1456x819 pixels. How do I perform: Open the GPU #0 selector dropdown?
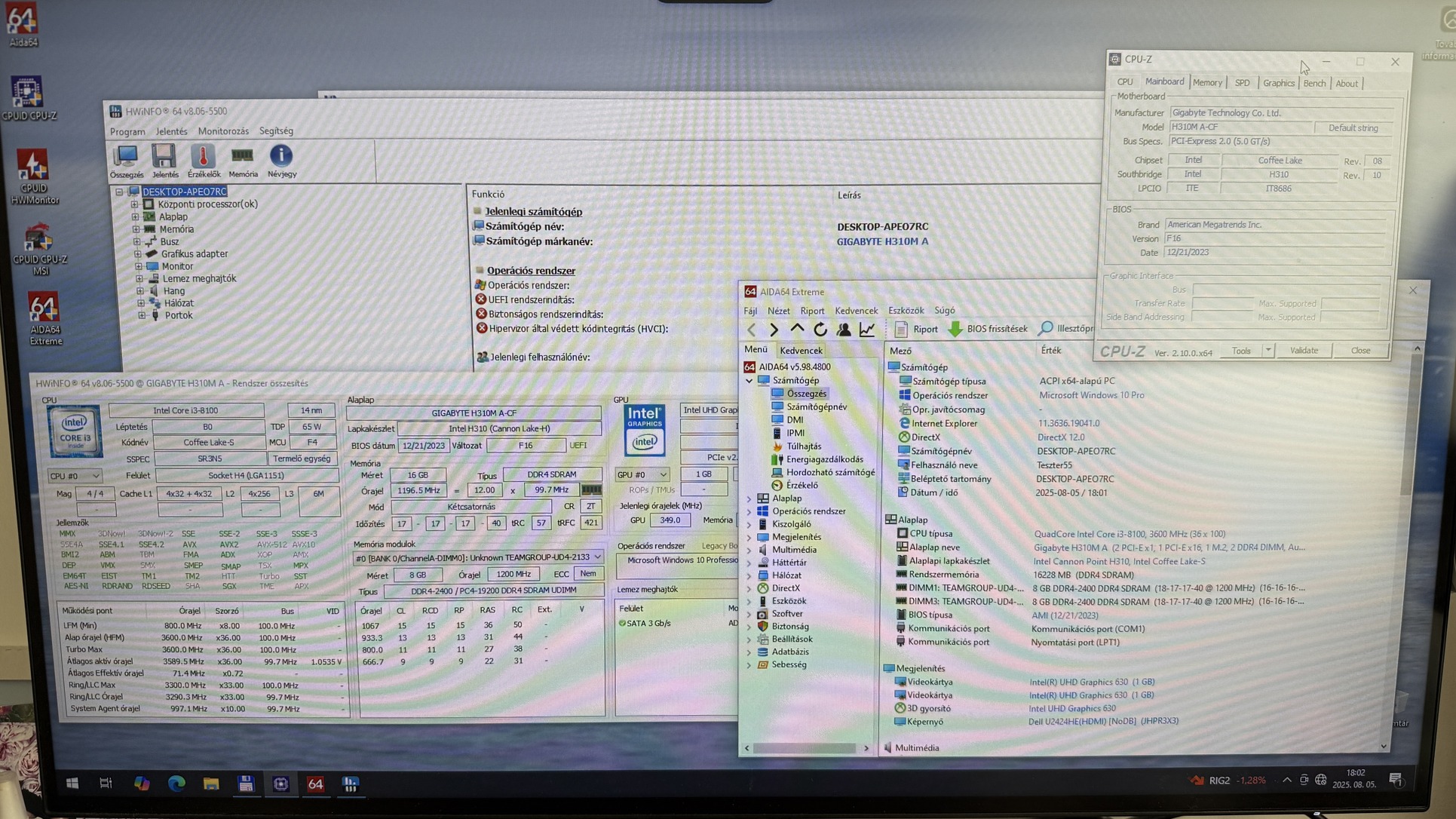pyautogui.click(x=642, y=474)
